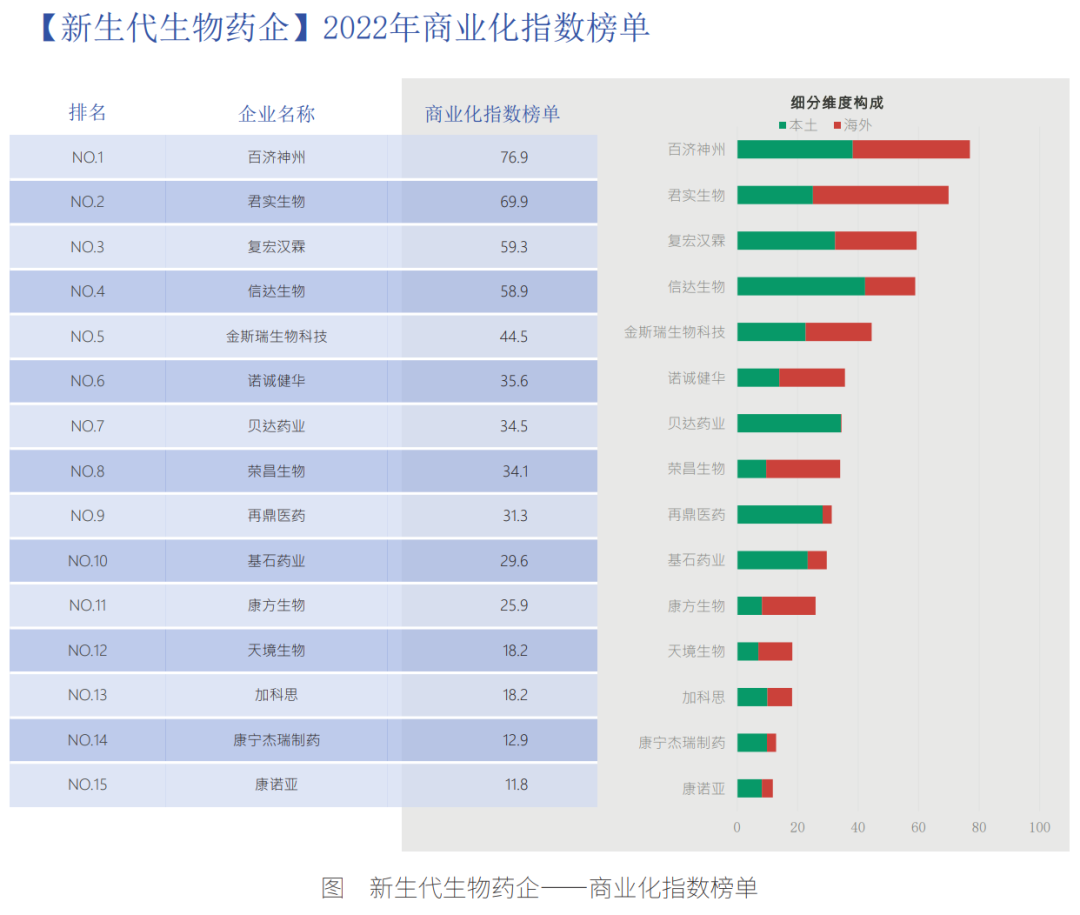The width and height of the screenshot is (1080, 915).
Task: Click the green 本土 legend swatch
Action: 783,125
